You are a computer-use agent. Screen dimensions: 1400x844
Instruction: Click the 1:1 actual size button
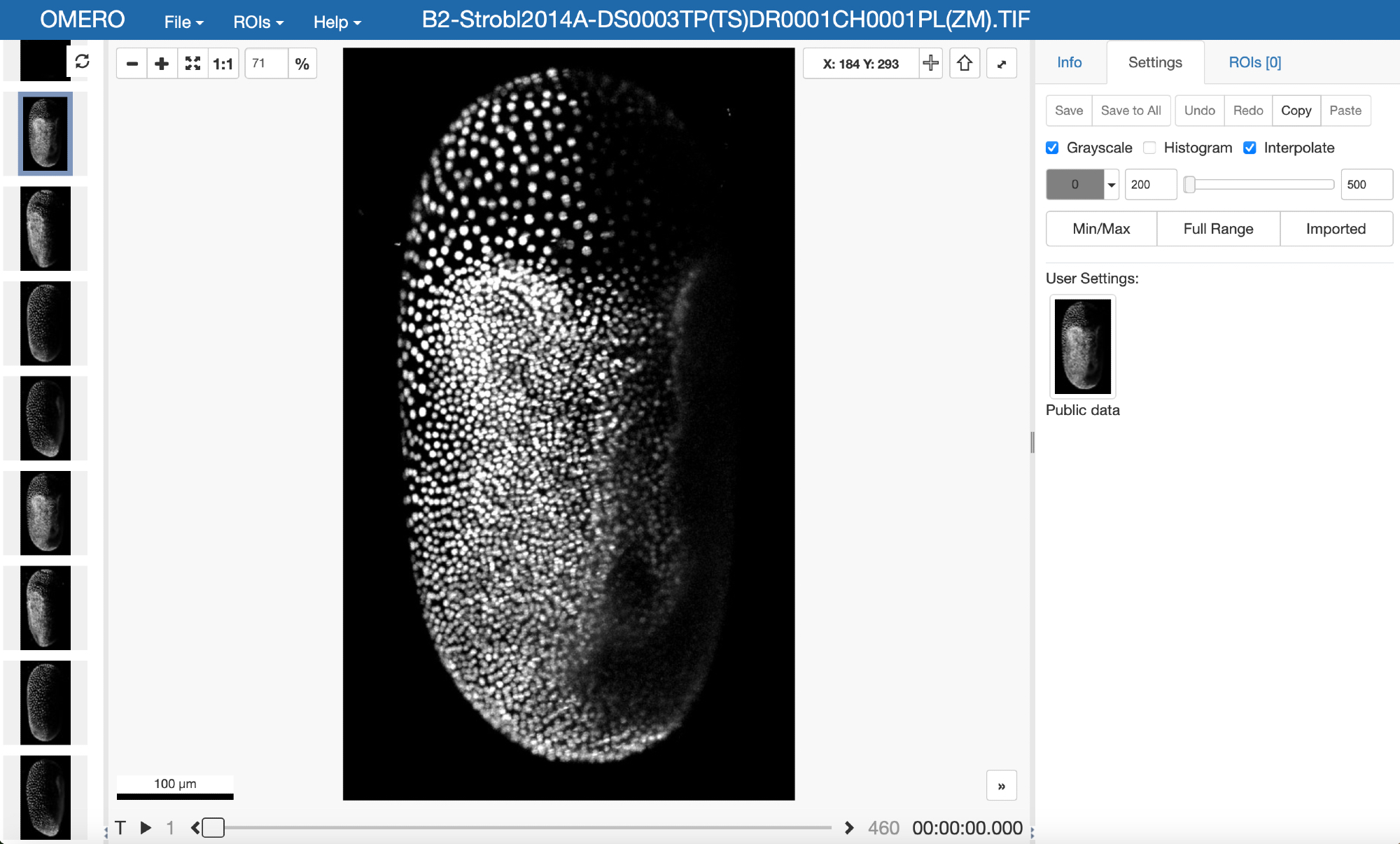pos(223,64)
